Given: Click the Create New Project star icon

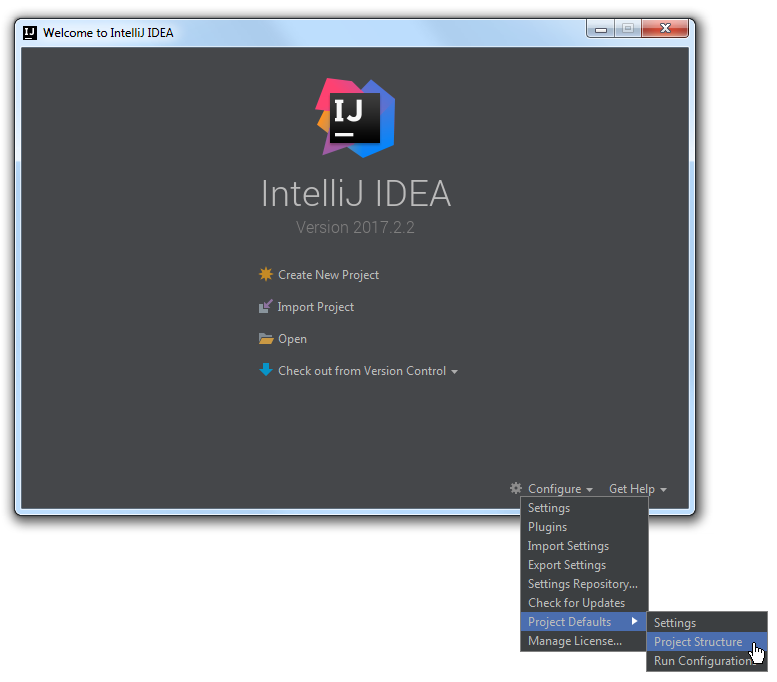Looking at the screenshot, I should coord(265,274).
